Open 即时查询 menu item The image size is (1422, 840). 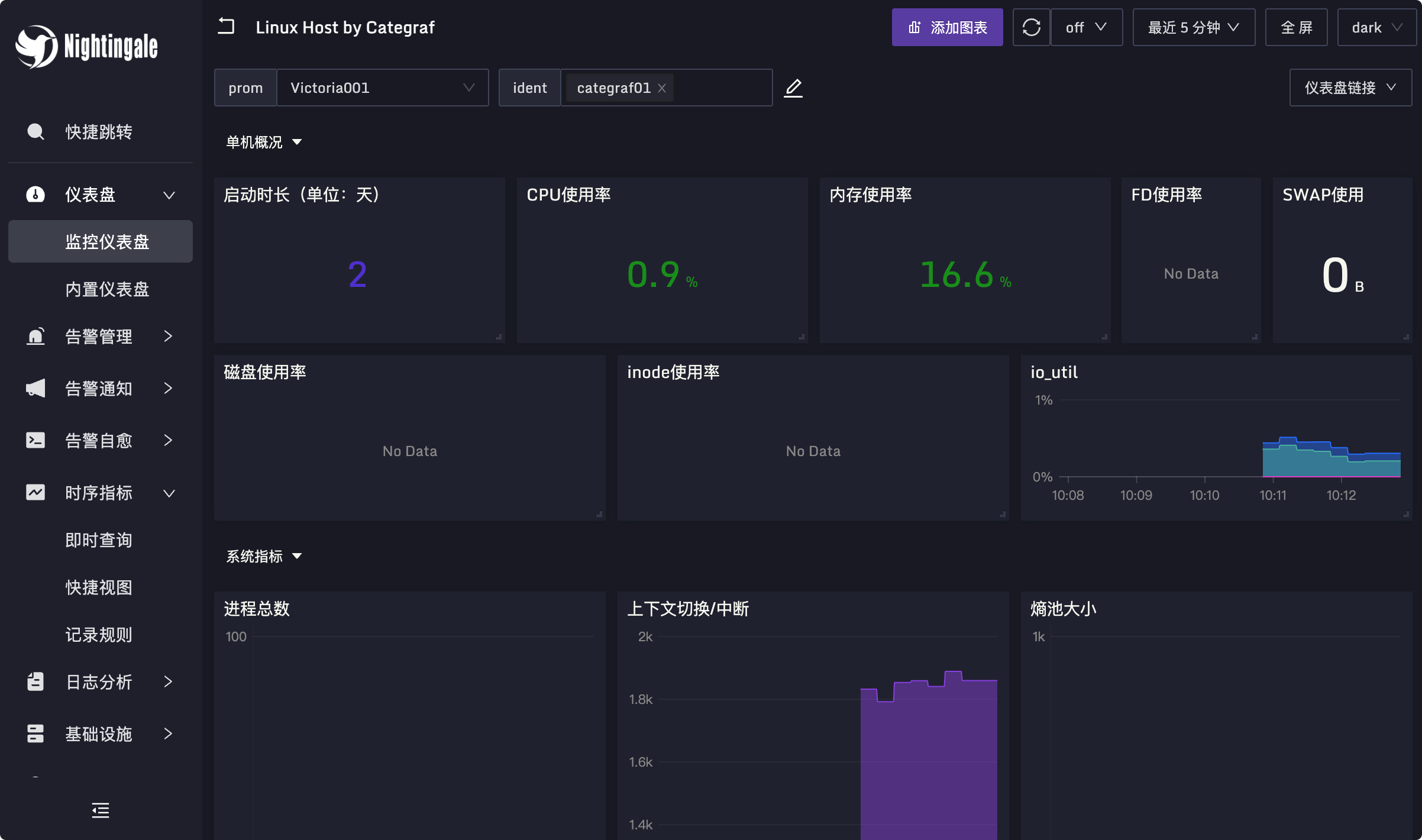point(98,539)
